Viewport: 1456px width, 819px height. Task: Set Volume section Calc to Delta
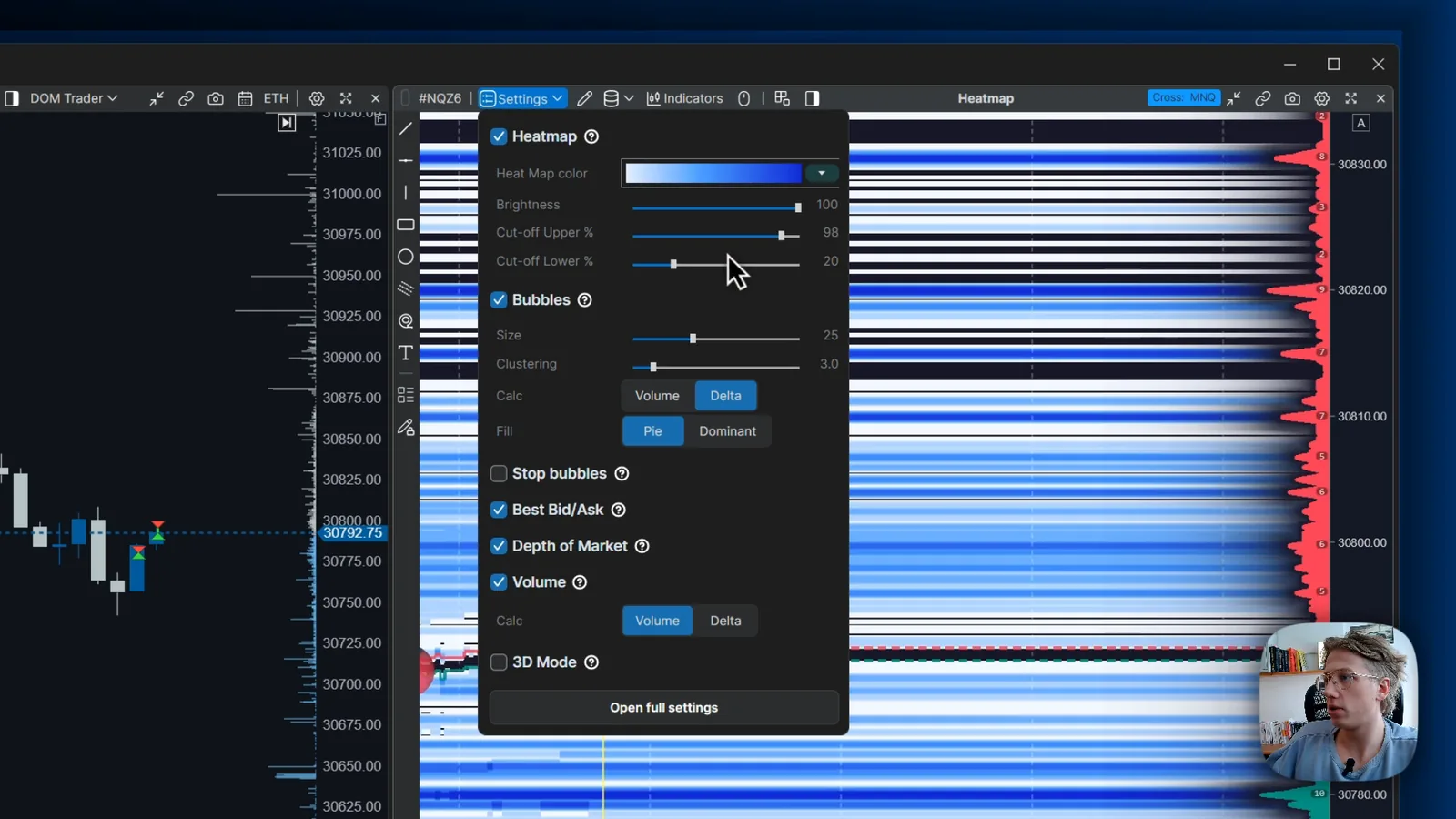pos(725,621)
